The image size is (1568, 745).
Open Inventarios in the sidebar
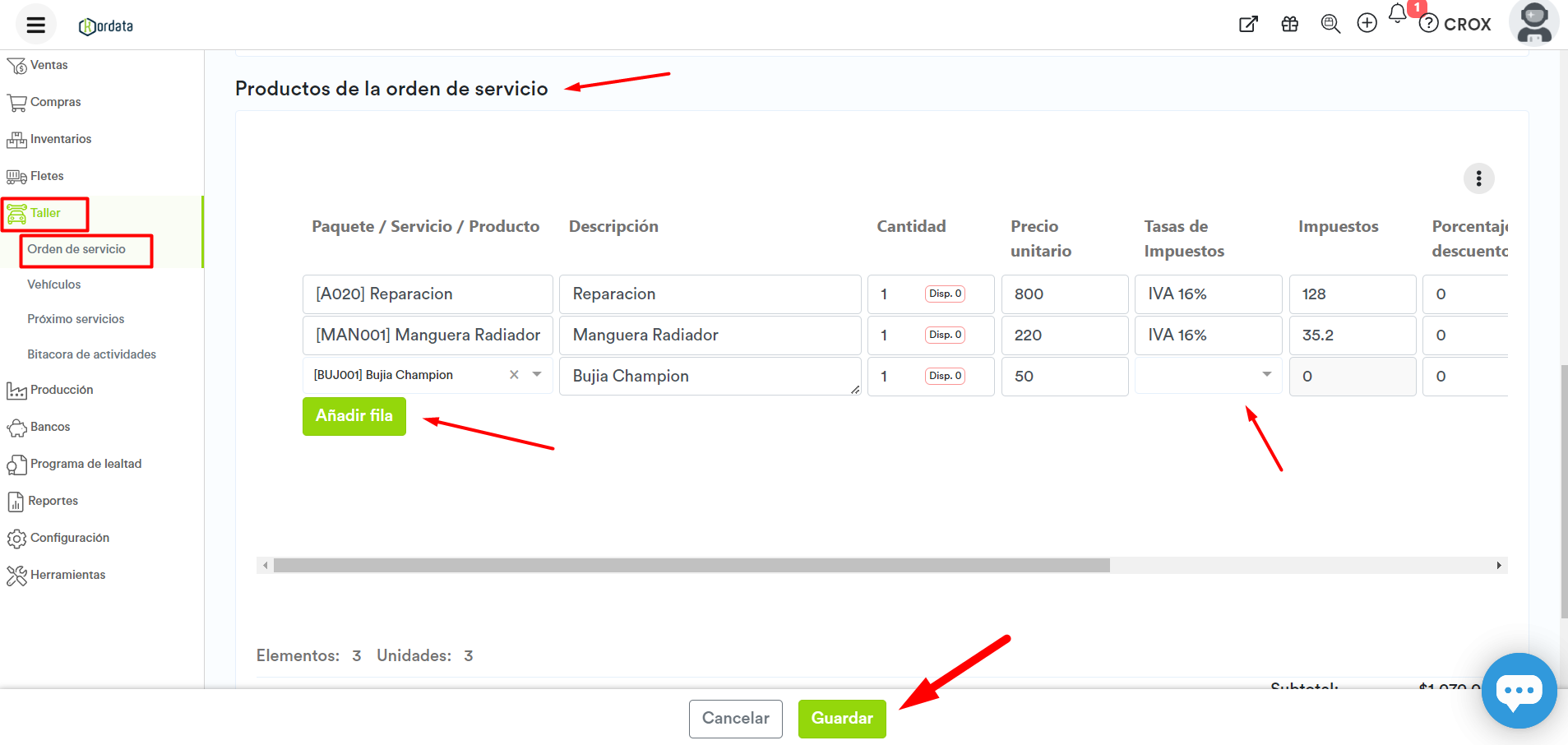(x=61, y=139)
